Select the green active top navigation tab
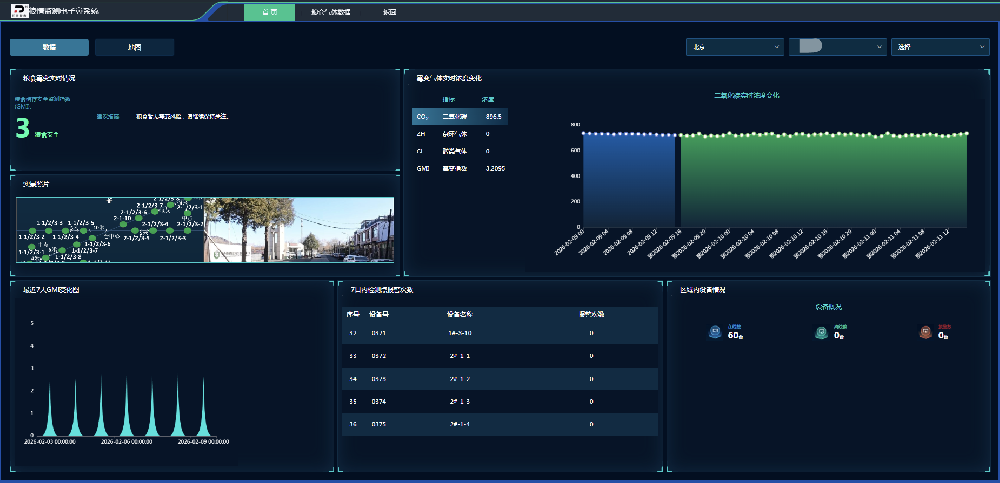This screenshot has width=1000, height=483. point(269,12)
